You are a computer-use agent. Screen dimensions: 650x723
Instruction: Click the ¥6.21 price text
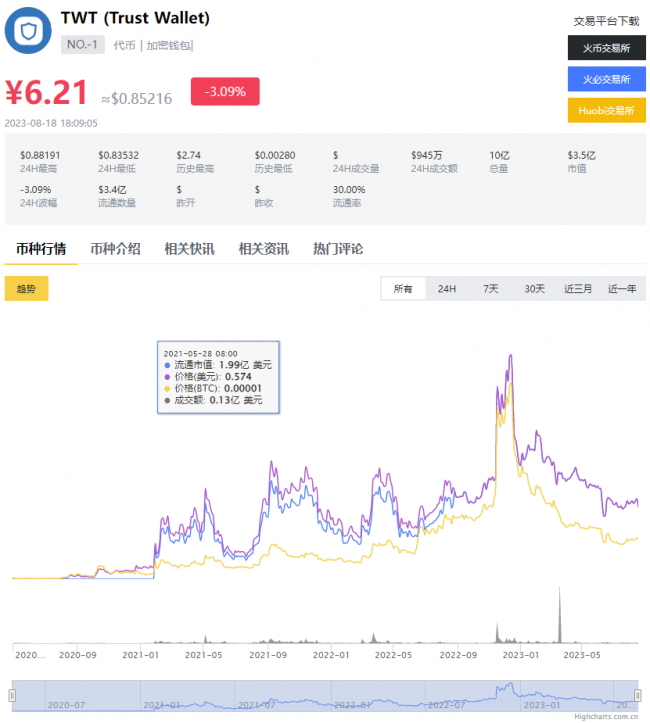click(x=46, y=92)
